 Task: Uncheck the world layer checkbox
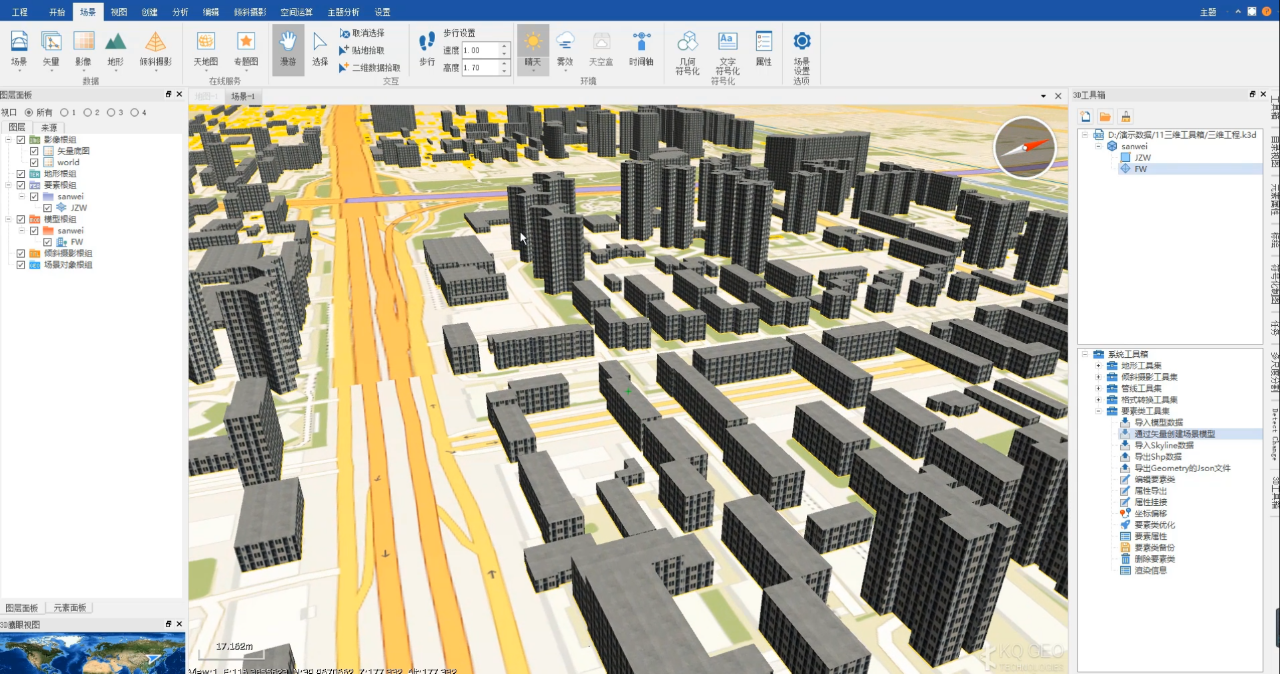click(34, 162)
